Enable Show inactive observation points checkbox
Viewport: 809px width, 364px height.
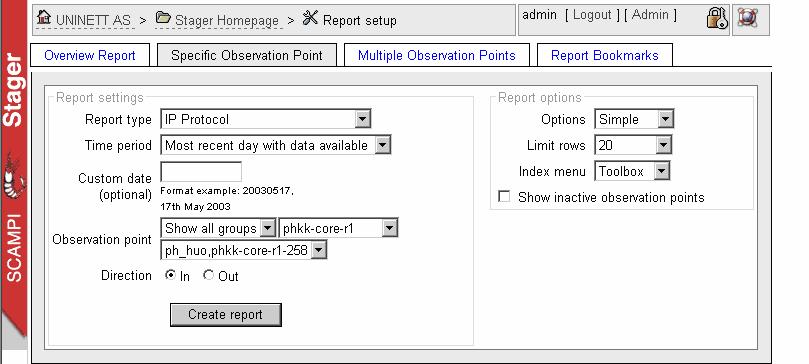504,196
